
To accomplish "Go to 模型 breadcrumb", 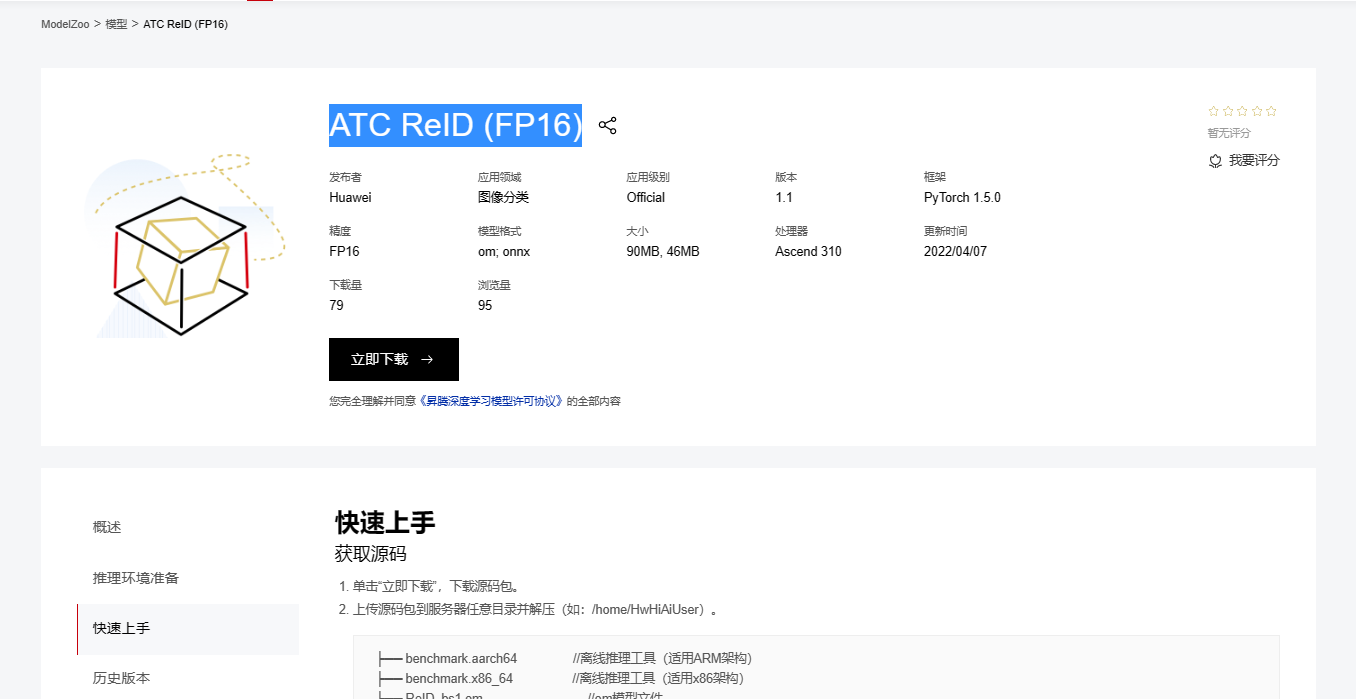I will pyautogui.click(x=116, y=23).
